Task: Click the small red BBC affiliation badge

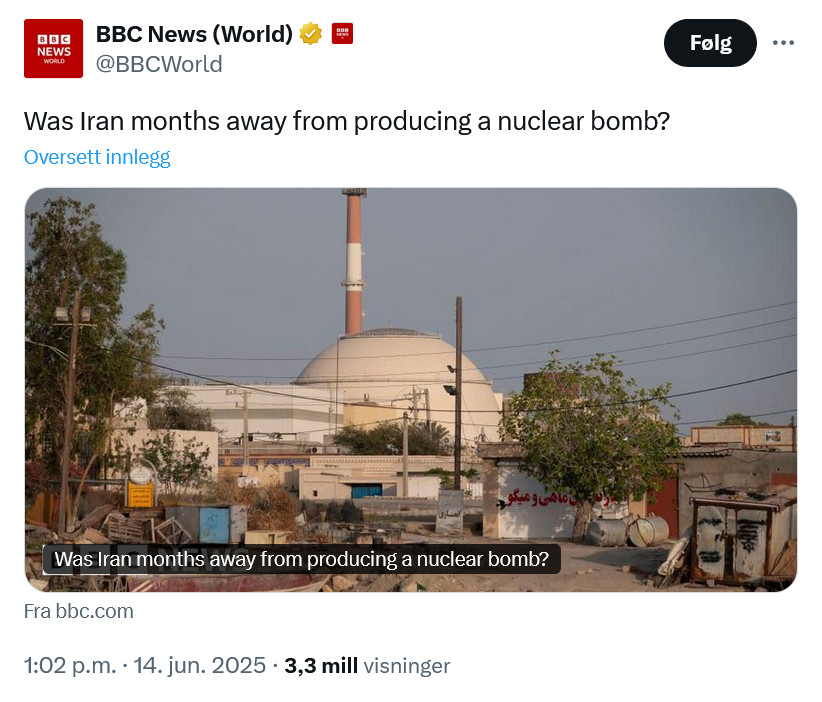Action: coord(342,34)
